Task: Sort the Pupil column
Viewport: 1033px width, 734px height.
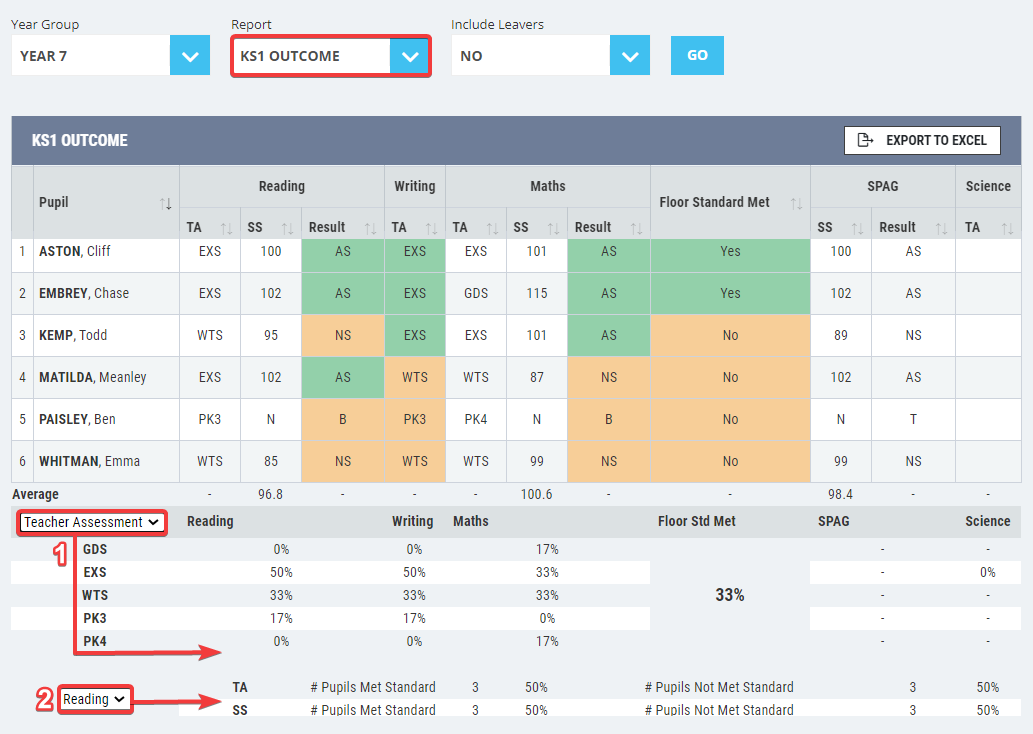Action: coord(167,202)
